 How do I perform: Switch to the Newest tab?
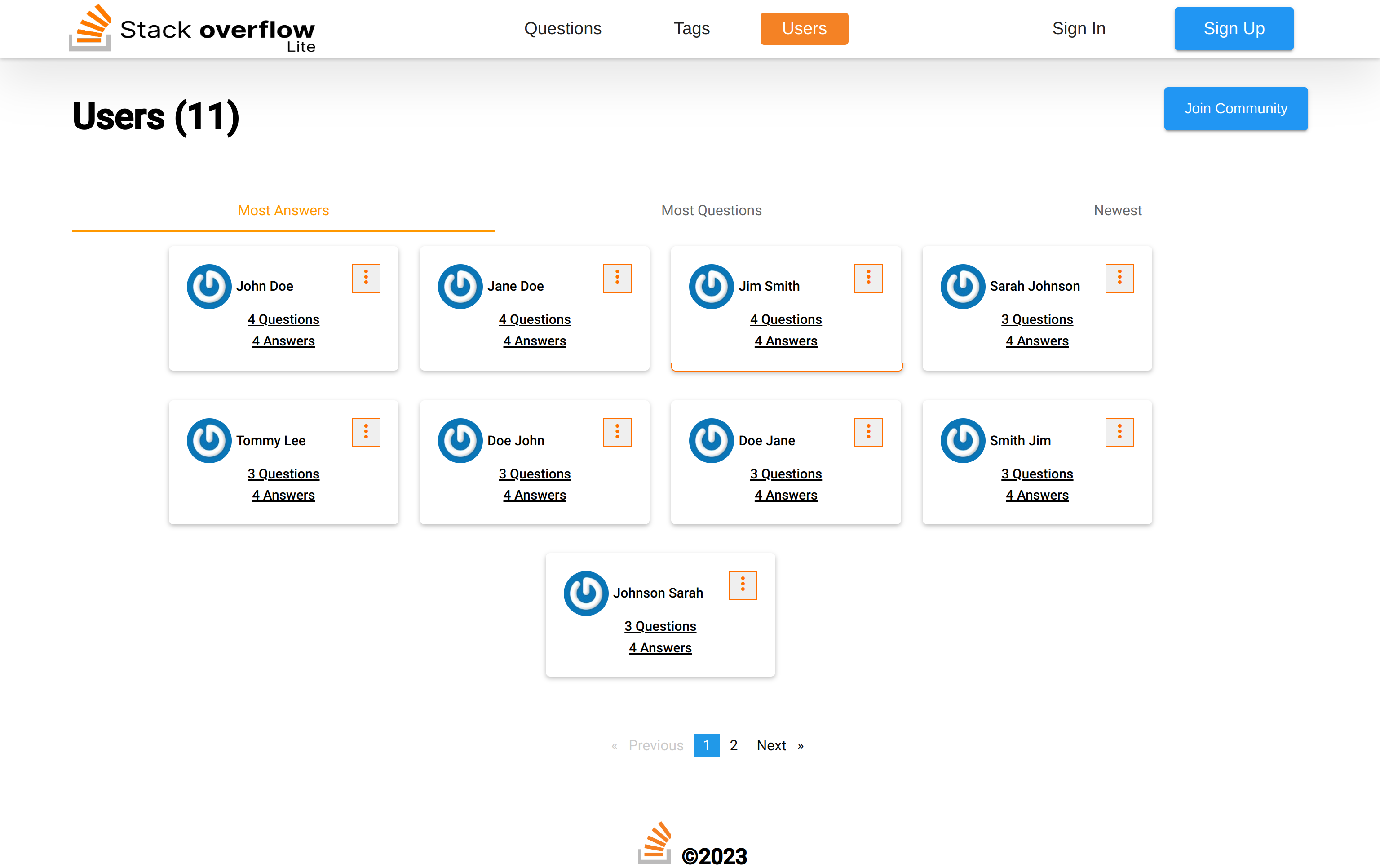point(1117,210)
